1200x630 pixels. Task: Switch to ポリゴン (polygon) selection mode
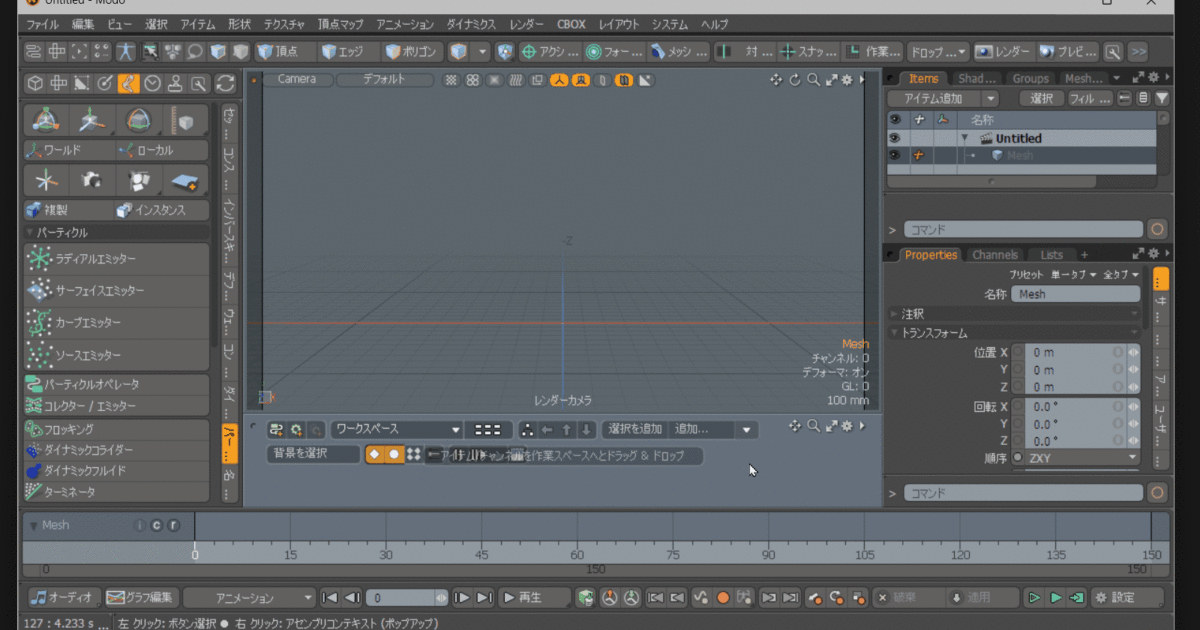click(x=411, y=51)
